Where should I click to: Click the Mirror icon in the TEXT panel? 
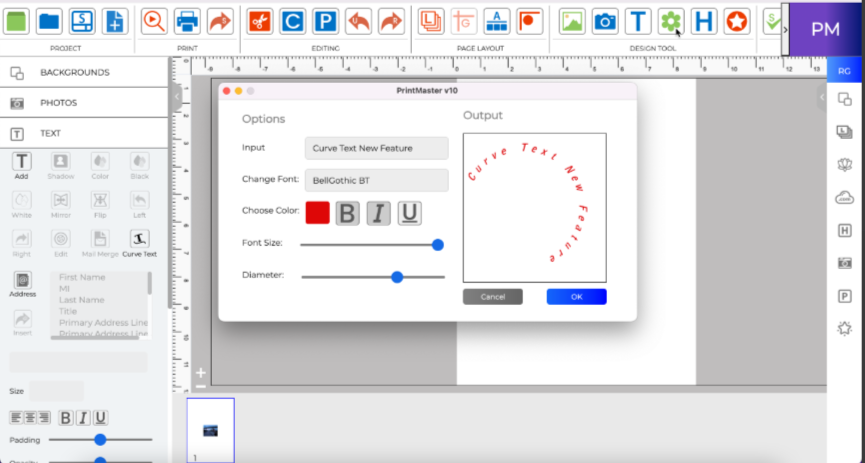61,200
